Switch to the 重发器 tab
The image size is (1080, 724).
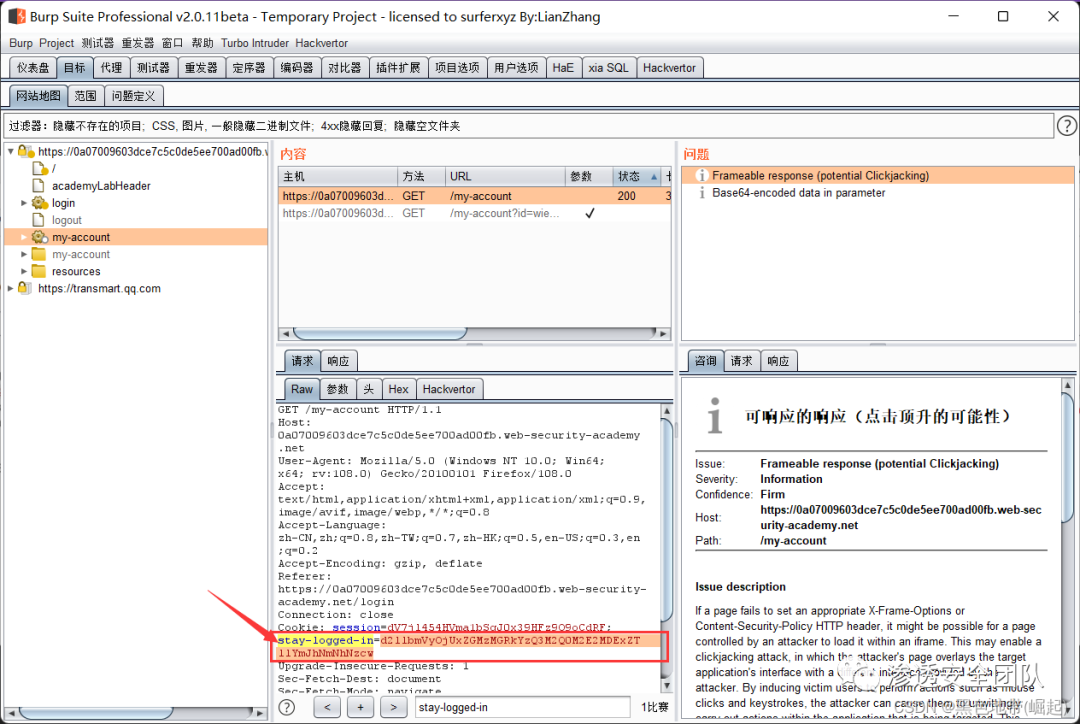coord(201,68)
